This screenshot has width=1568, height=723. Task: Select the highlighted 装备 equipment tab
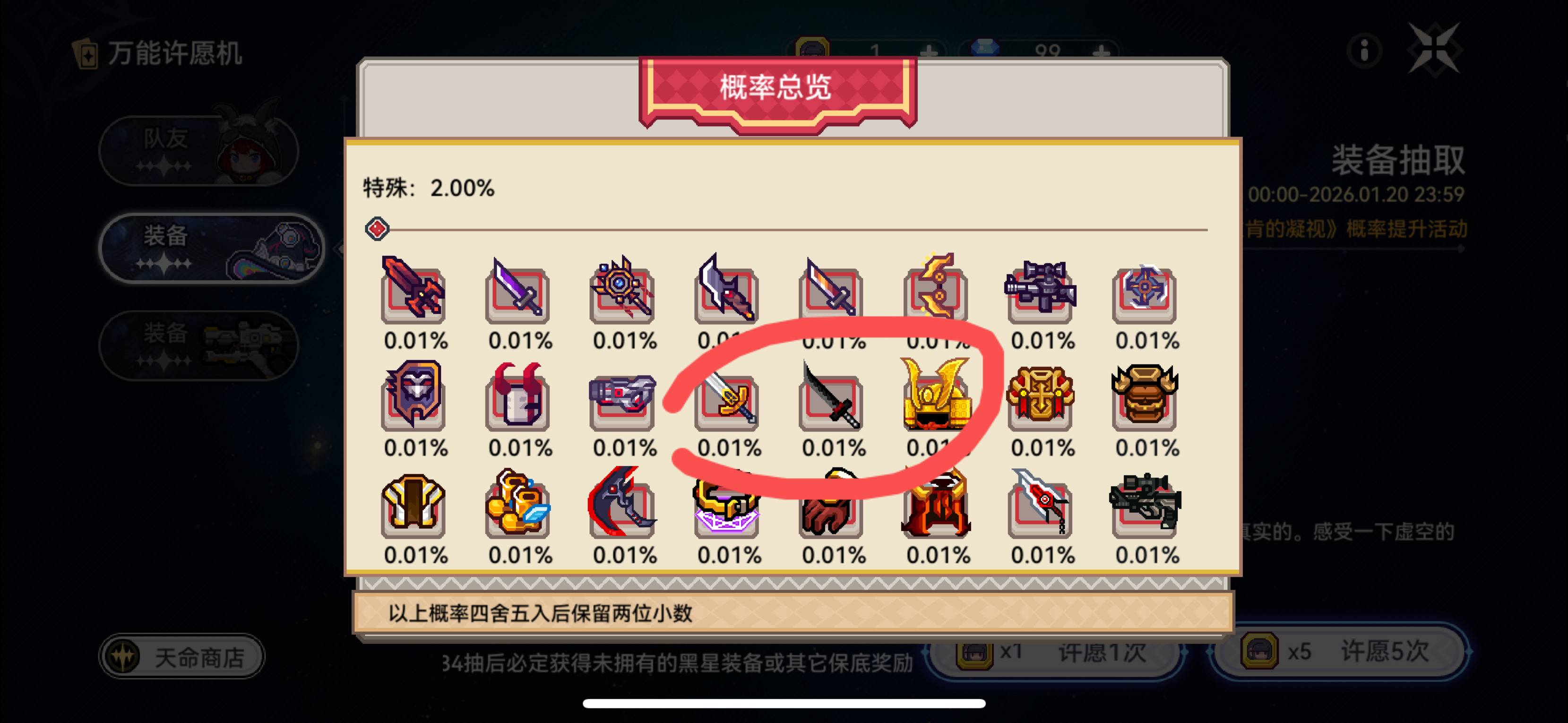(x=211, y=248)
